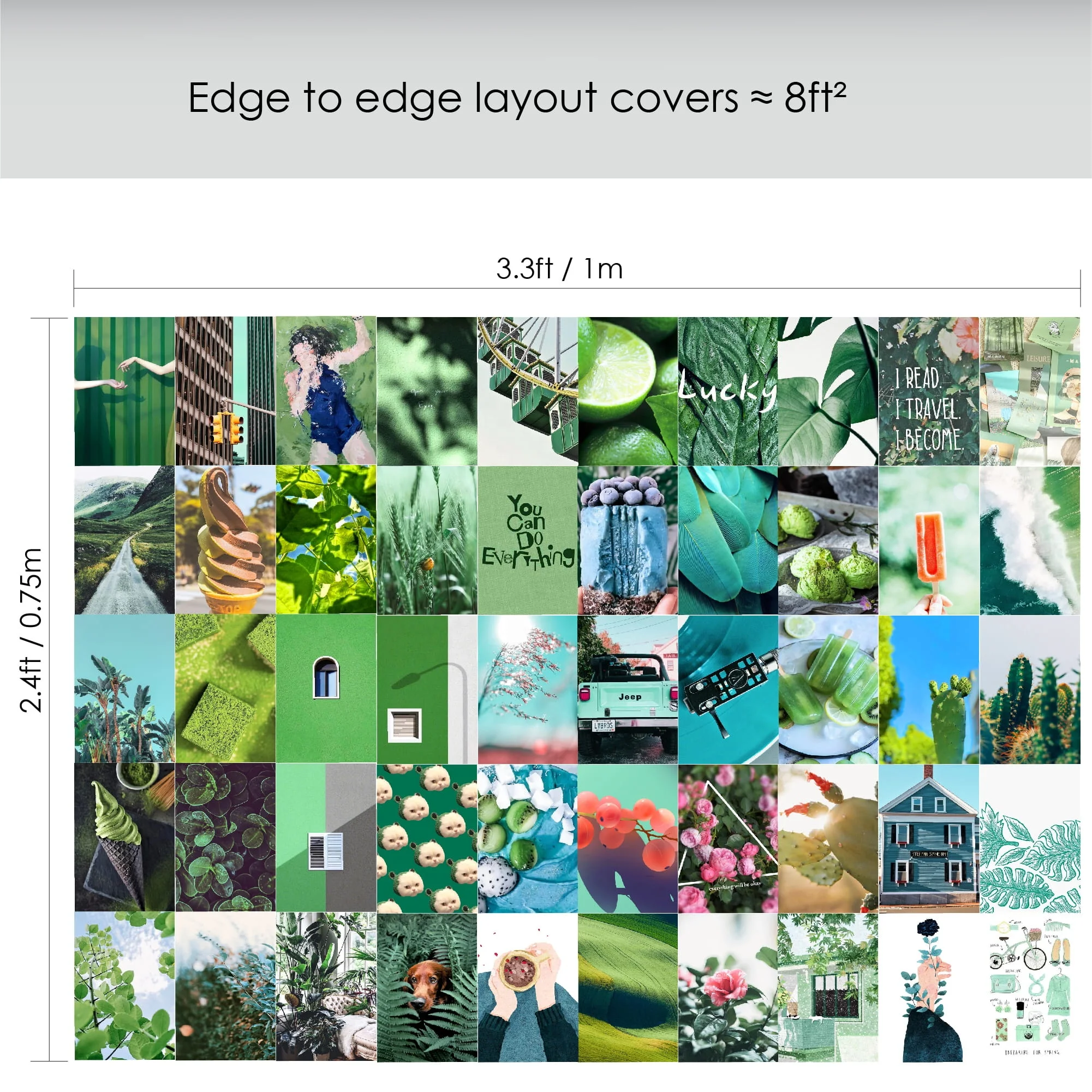1092x1092 pixels.
Task: Choose the dog in ferns photo
Action: (x=427, y=988)
